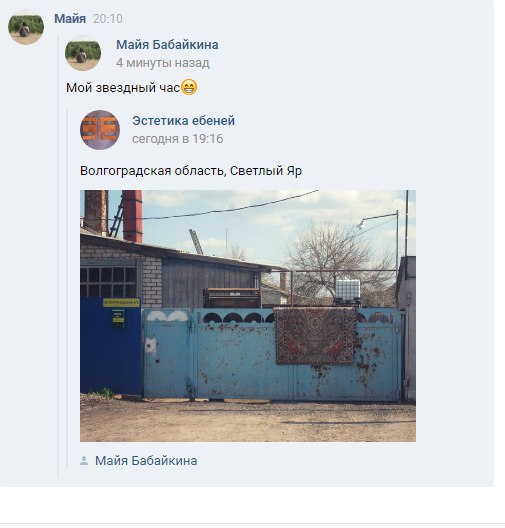Screen dimensions: 505x528
Task: Click the 20:10 message time
Action: click(108, 19)
